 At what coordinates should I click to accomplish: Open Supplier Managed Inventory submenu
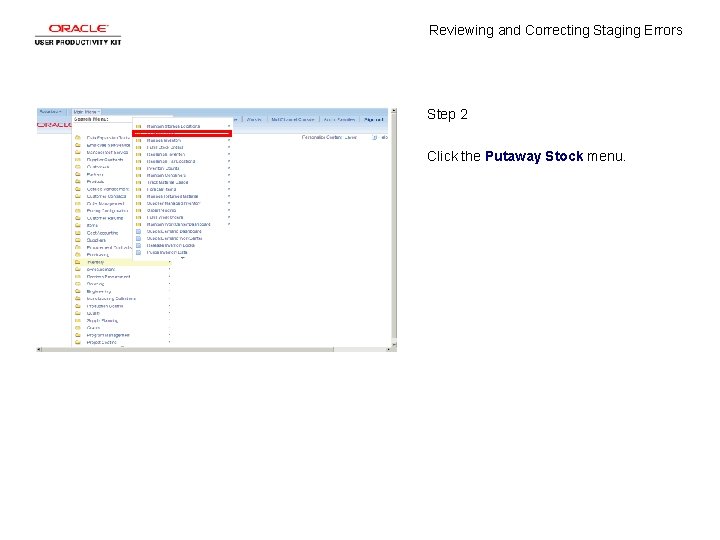pyautogui.click(x=173, y=203)
